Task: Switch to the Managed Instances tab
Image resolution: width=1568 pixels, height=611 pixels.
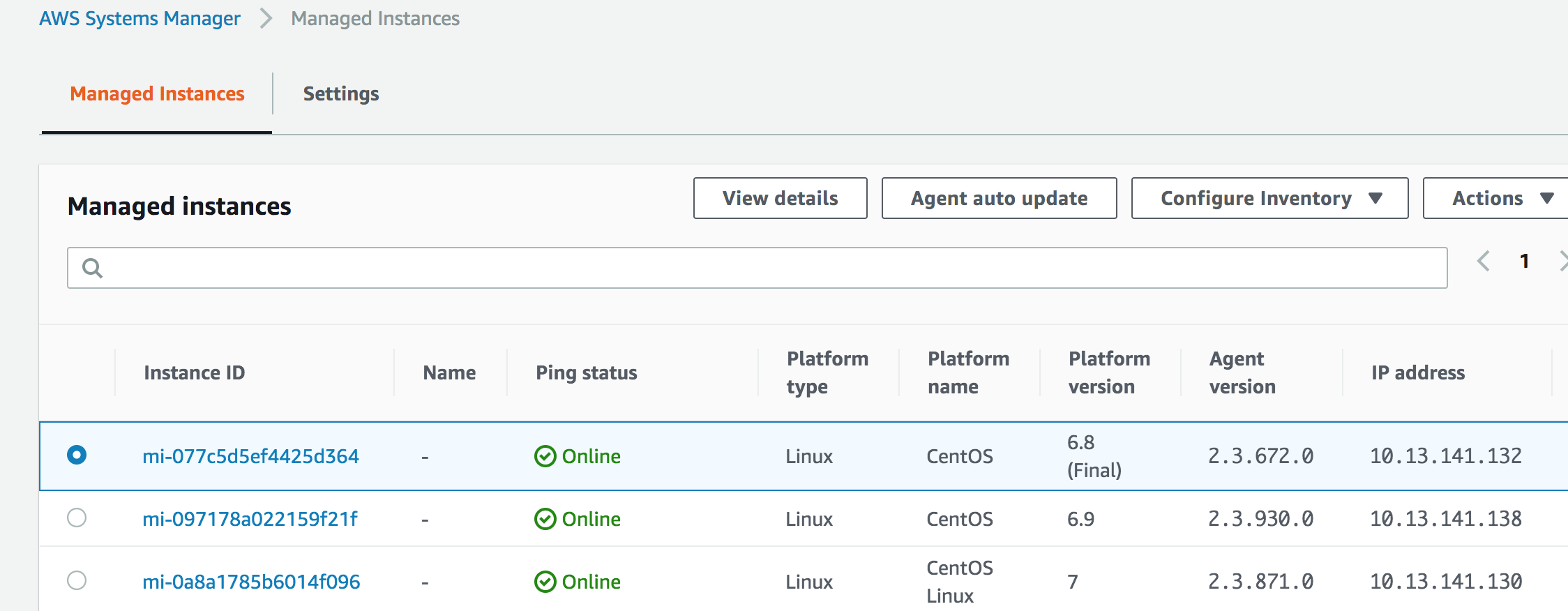Action: click(x=157, y=93)
